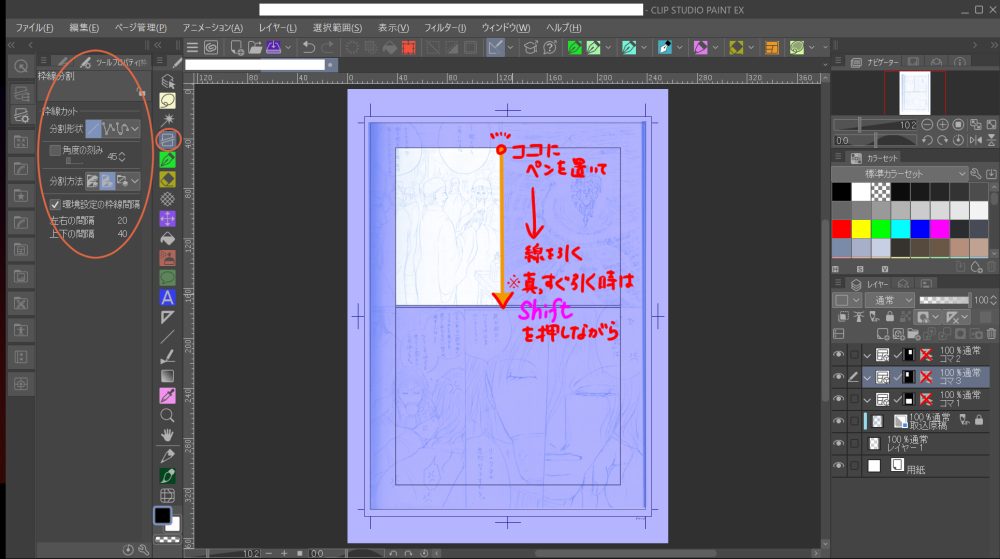Open the レイヤー menu
This screenshot has width=1000, height=559.
click(277, 27)
